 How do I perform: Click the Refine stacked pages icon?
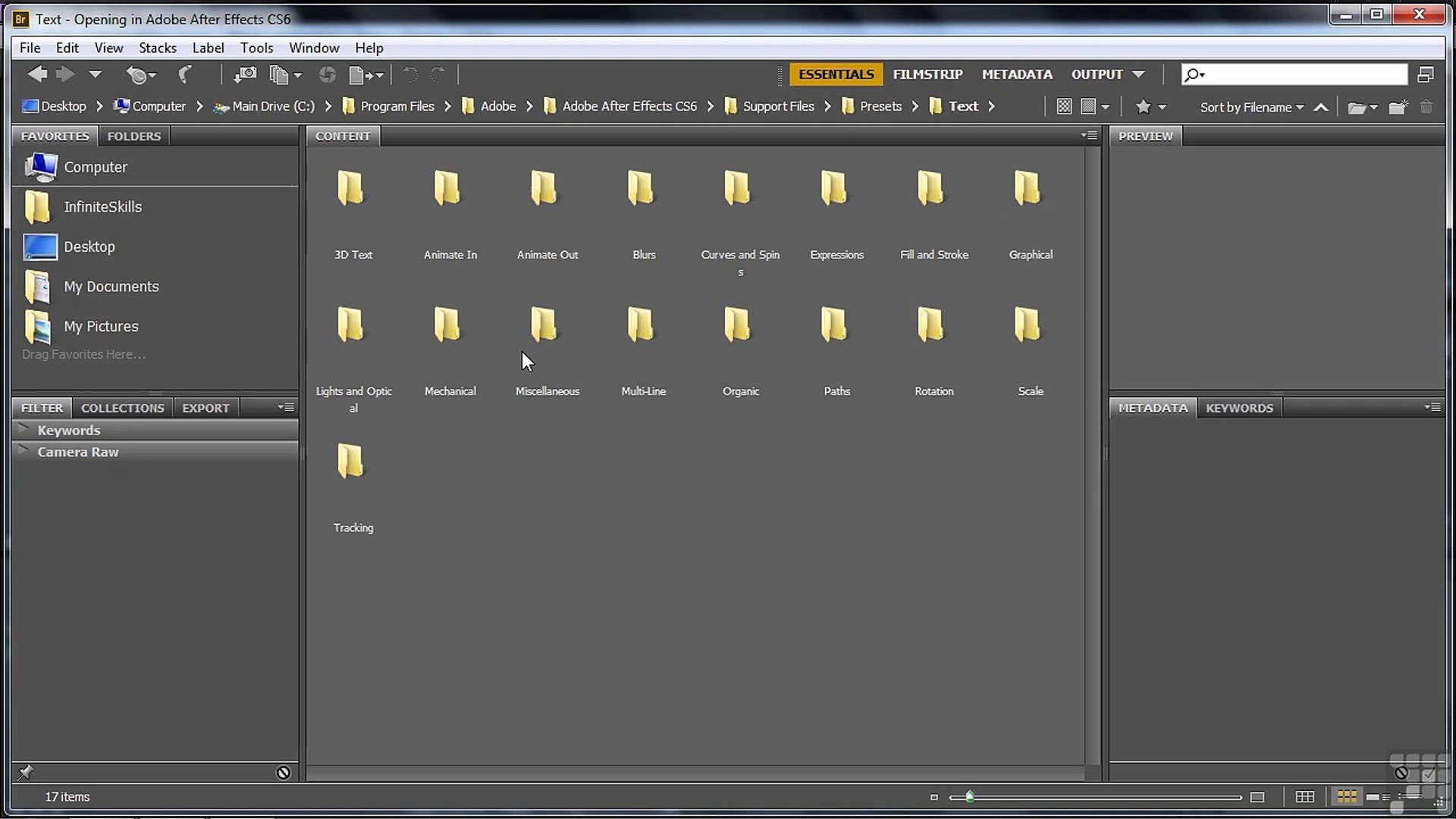pyautogui.click(x=281, y=74)
